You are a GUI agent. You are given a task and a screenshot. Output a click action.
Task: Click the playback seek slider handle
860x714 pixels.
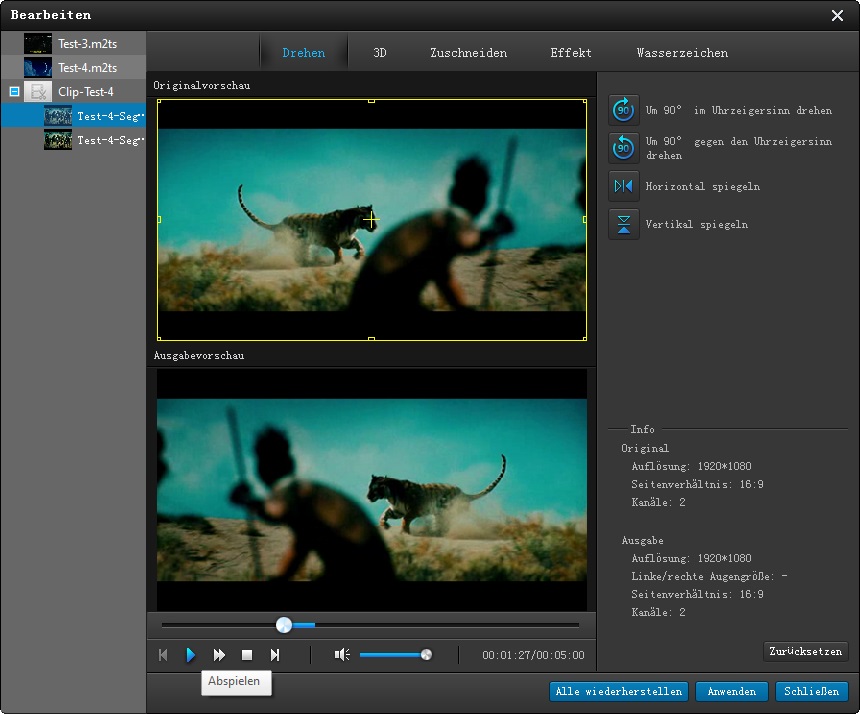284,625
